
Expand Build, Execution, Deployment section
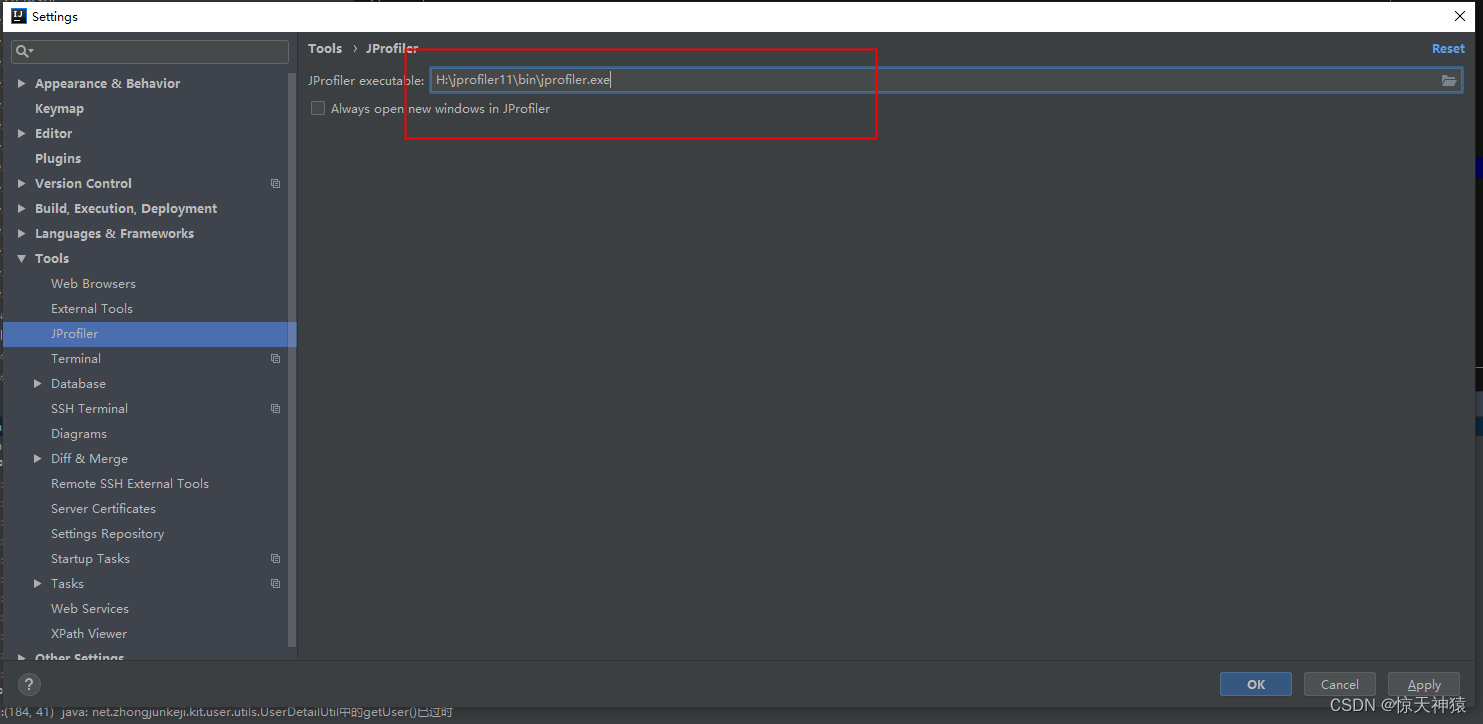click(x=22, y=209)
